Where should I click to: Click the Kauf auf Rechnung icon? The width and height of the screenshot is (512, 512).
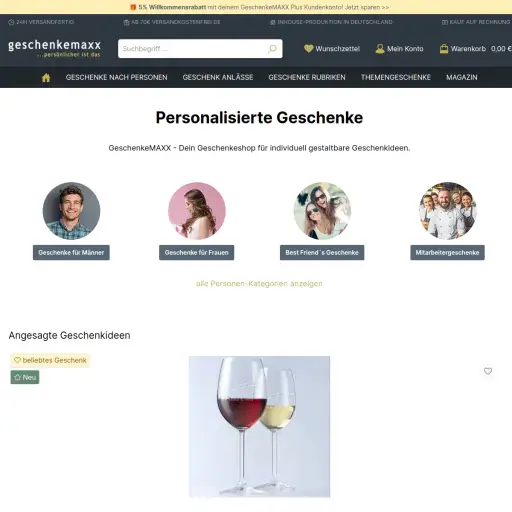(445, 22)
